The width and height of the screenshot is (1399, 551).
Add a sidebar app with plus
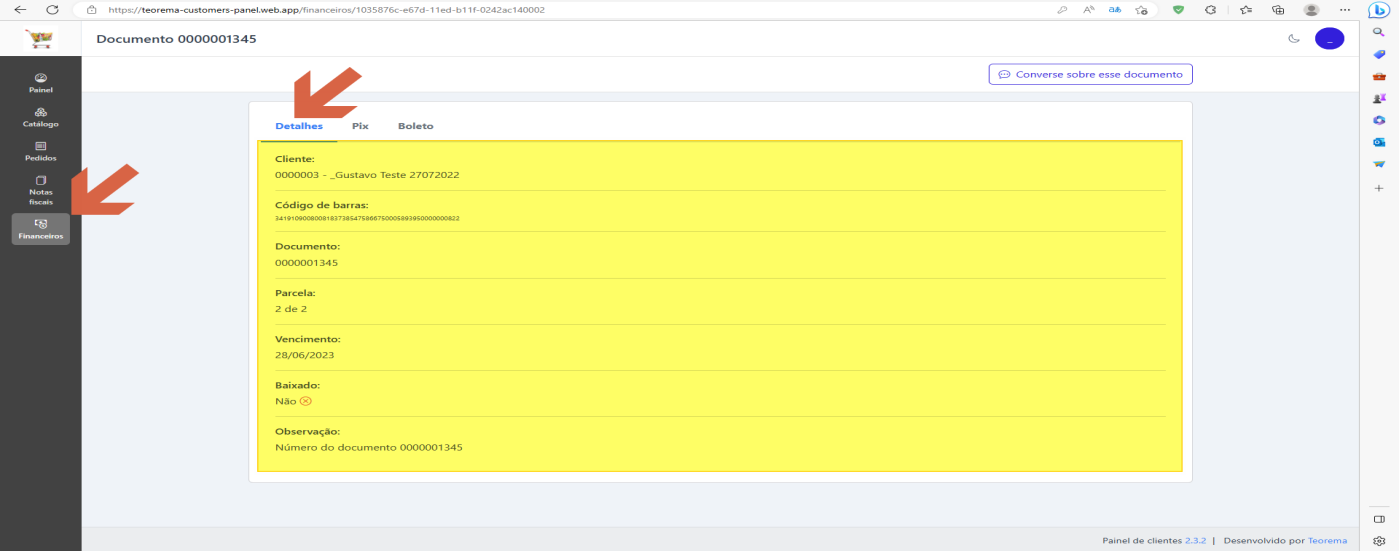[x=1379, y=188]
